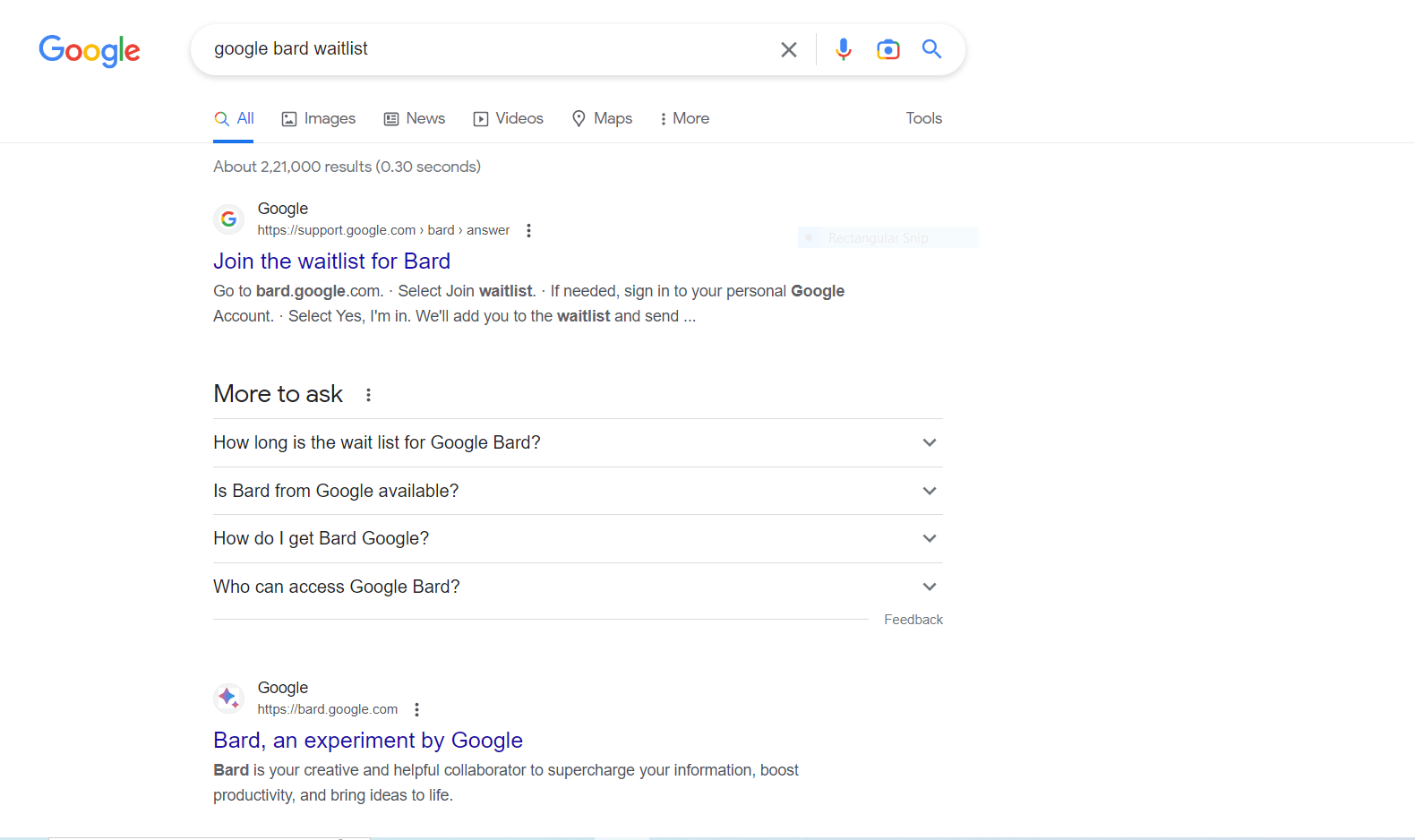Switch to Maps tab

click(x=602, y=118)
